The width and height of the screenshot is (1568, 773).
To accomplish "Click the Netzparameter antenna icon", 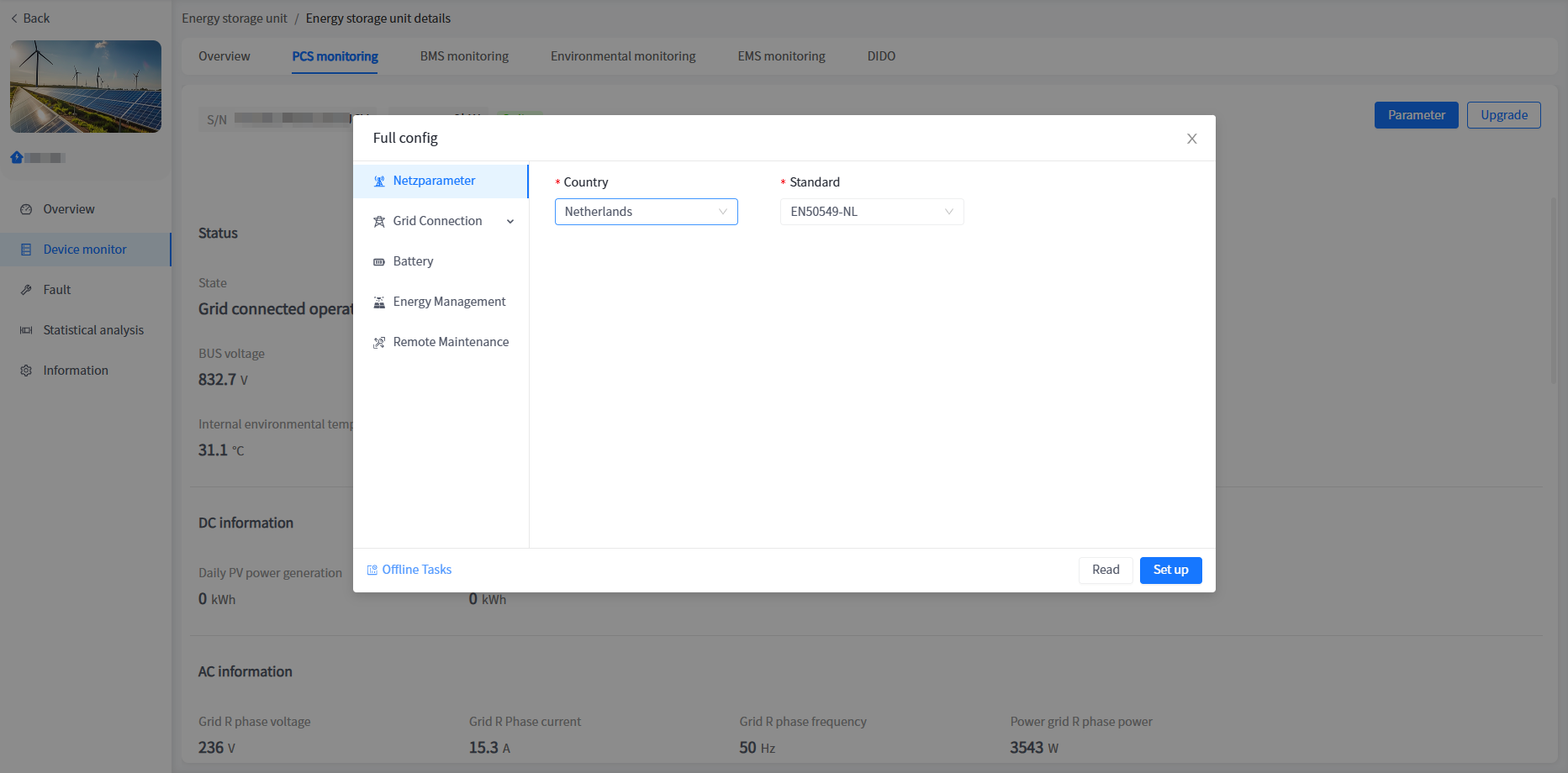I will pos(379,181).
